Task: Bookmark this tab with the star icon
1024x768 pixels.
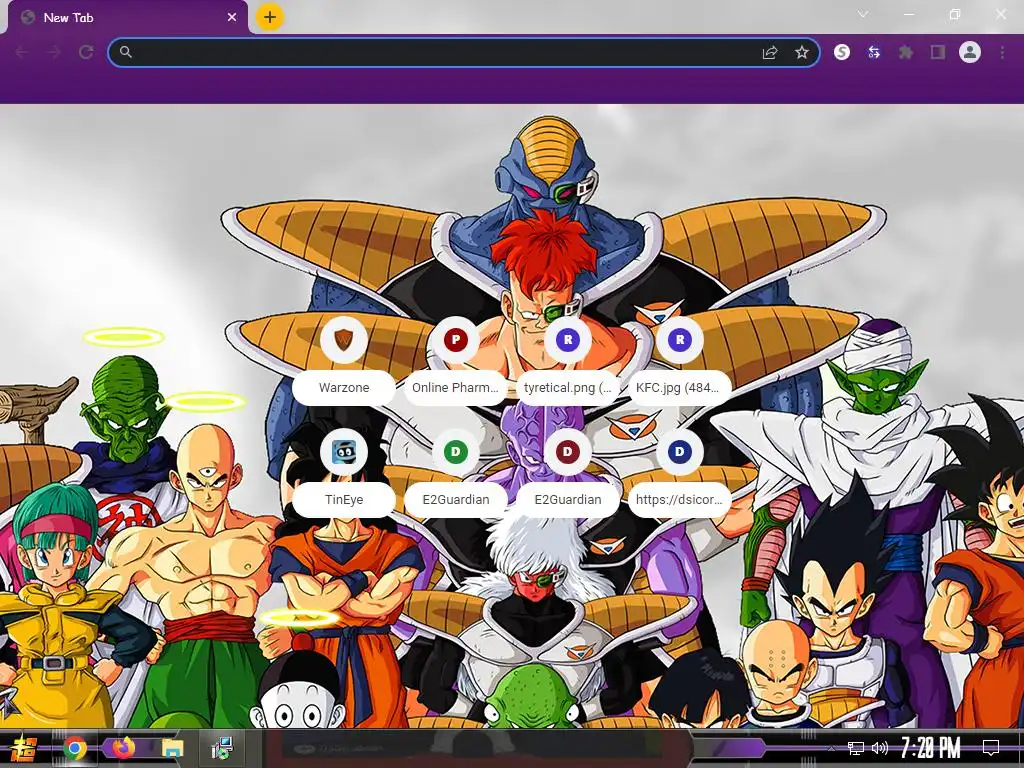Action: 802,52
